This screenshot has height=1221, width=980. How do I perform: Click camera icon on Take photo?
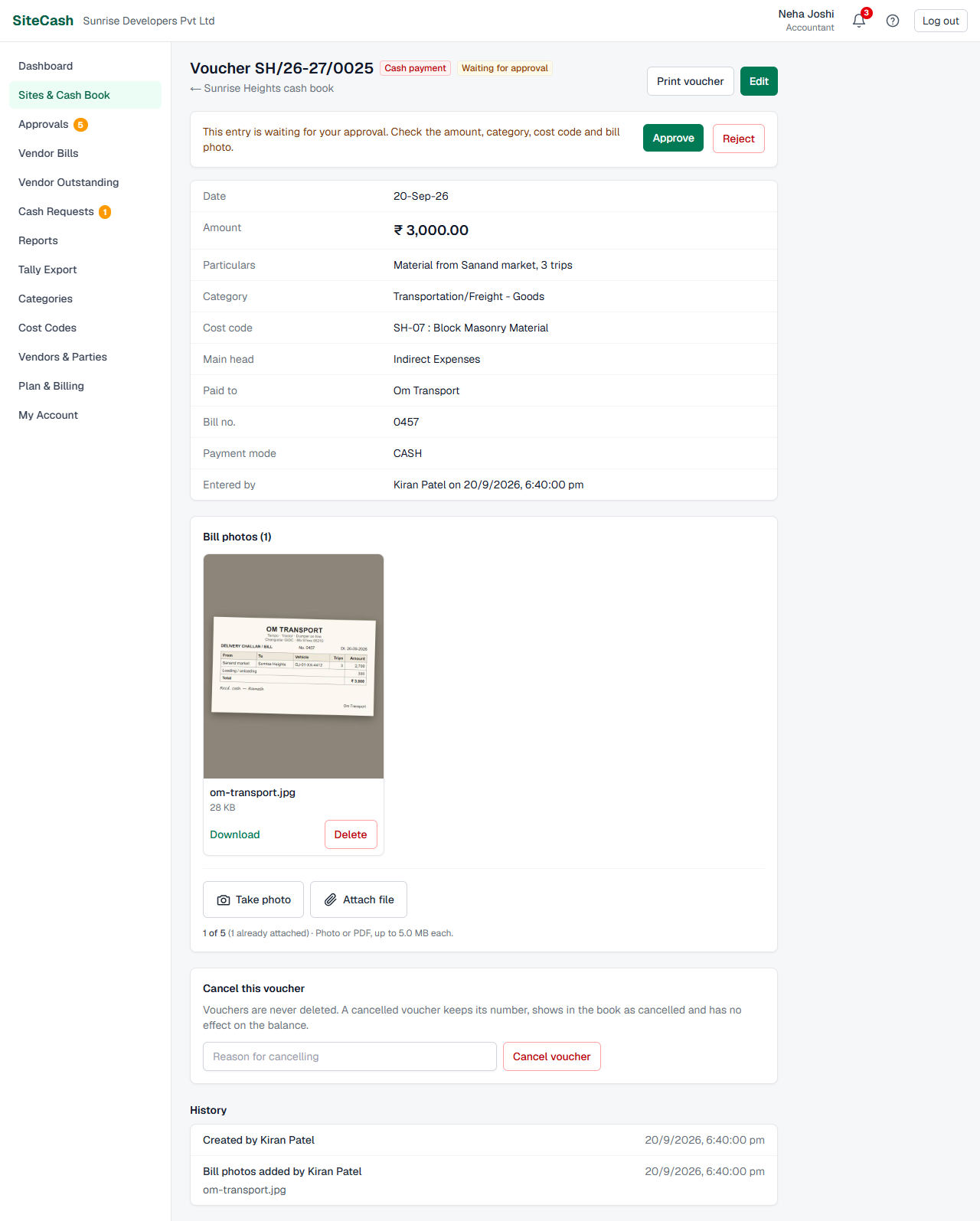tap(224, 900)
